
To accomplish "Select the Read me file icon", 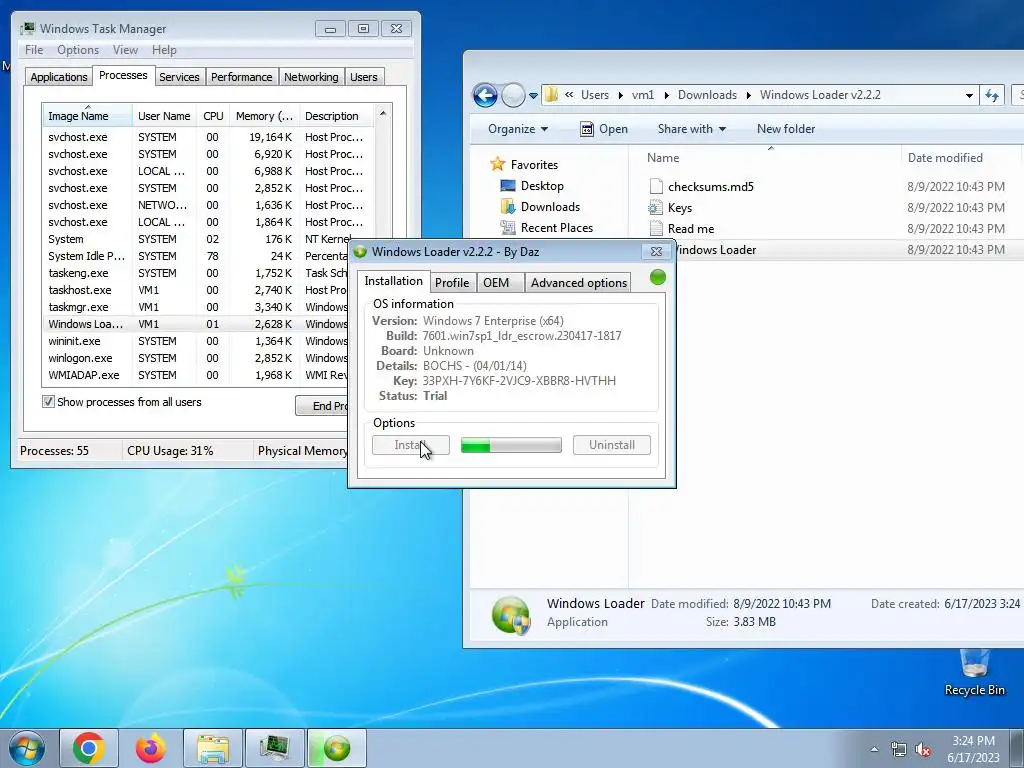I will pyautogui.click(x=656, y=229).
